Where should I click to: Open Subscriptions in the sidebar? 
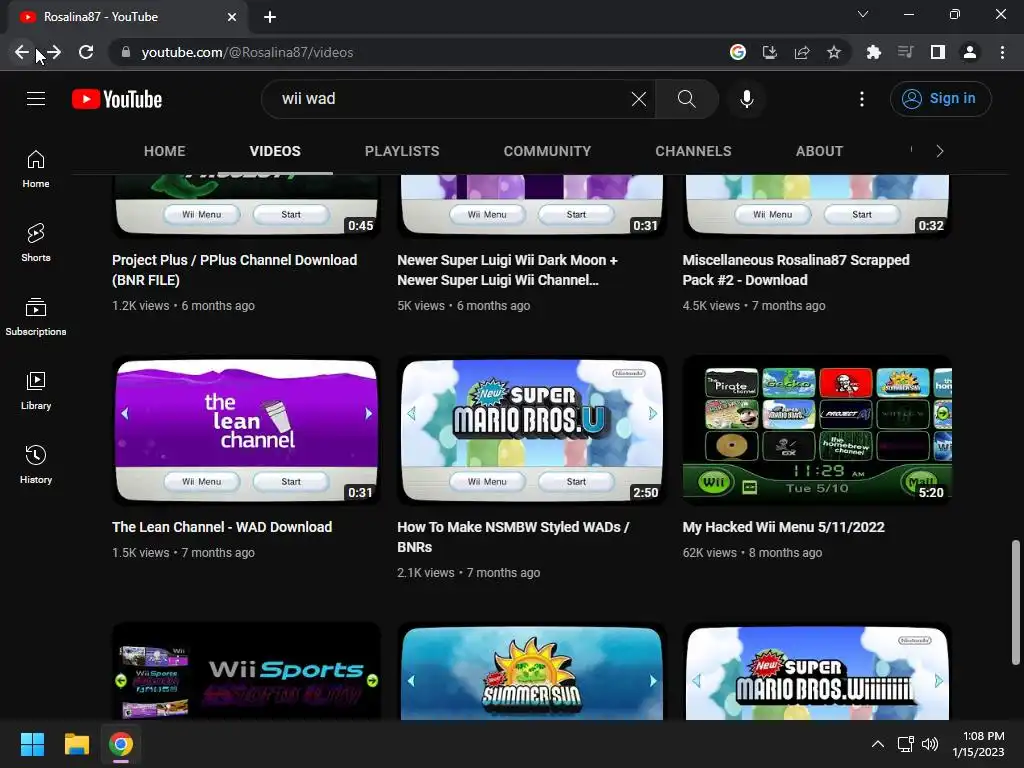tap(36, 317)
